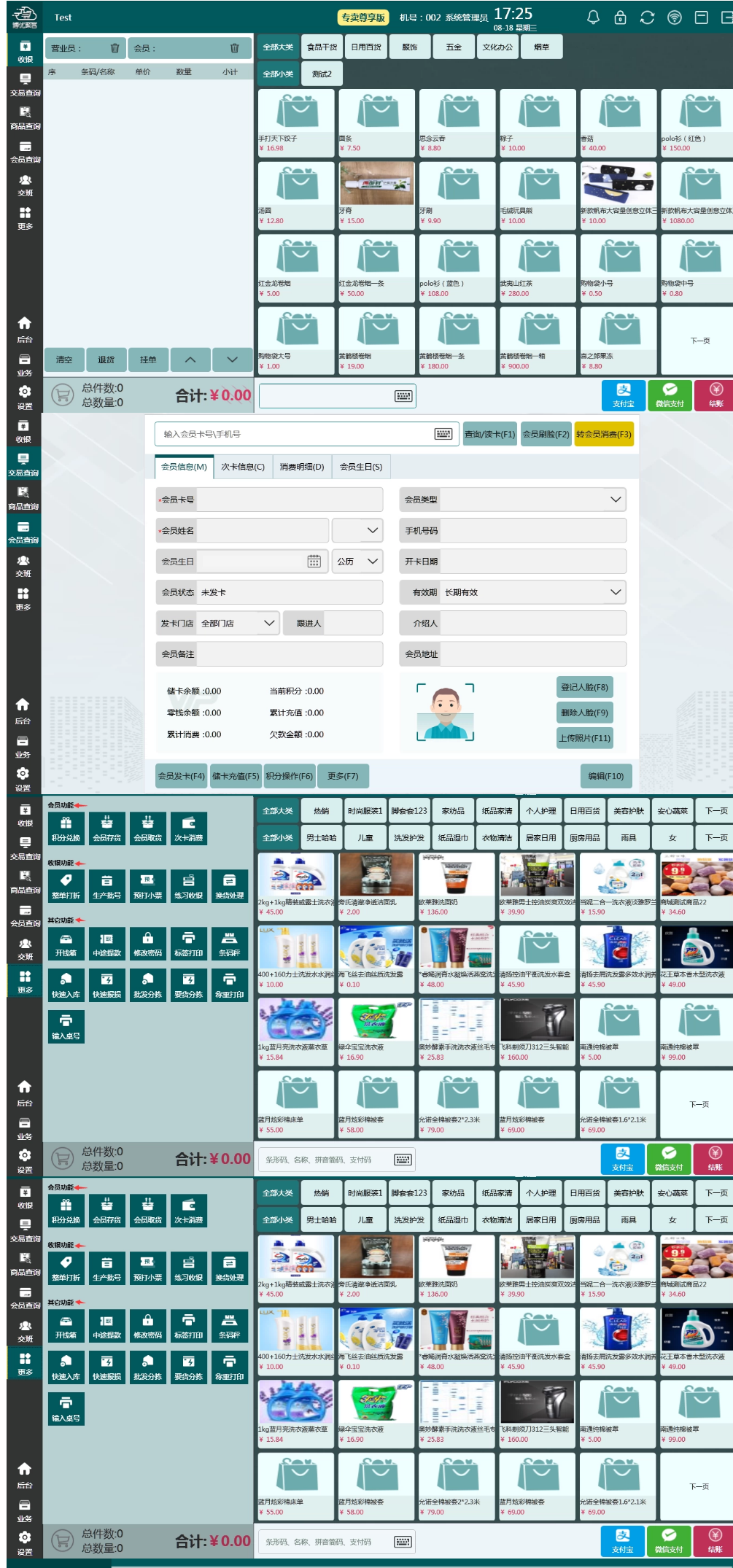
Task: Open 积分操作(F6) points operation
Action: click(290, 776)
